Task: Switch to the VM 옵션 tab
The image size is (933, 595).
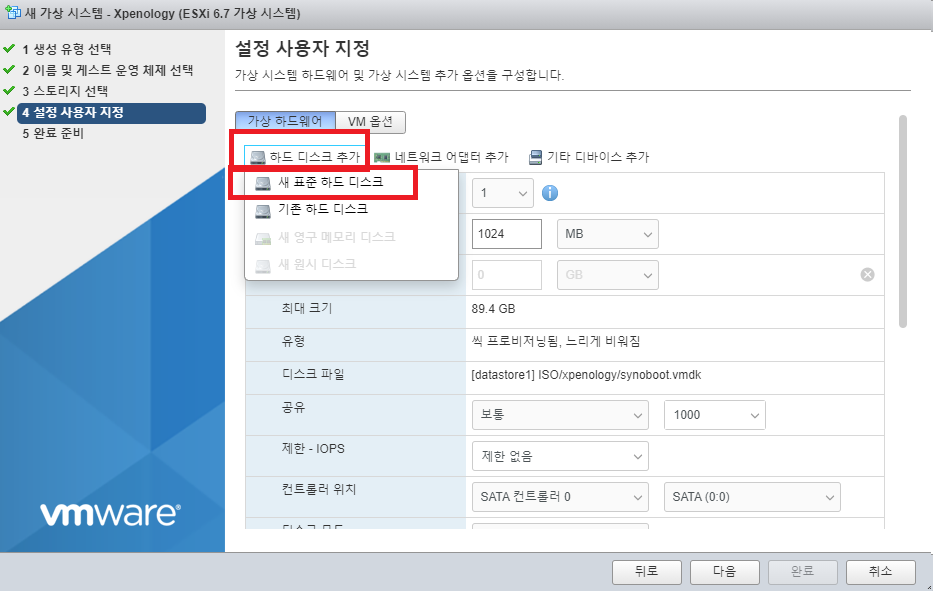Action: tap(370, 121)
